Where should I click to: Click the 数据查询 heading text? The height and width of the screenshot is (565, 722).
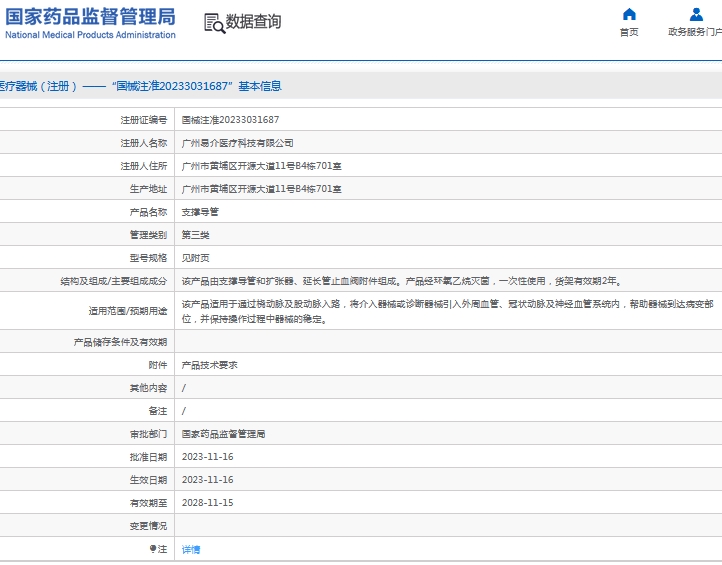(253, 22)
